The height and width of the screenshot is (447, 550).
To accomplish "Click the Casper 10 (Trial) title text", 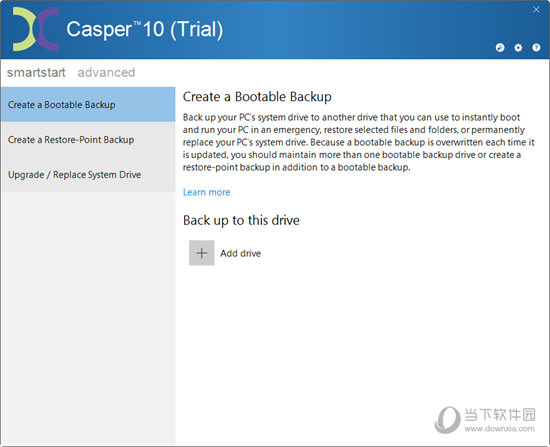I will pyautogui.click(x=145, y=29).
